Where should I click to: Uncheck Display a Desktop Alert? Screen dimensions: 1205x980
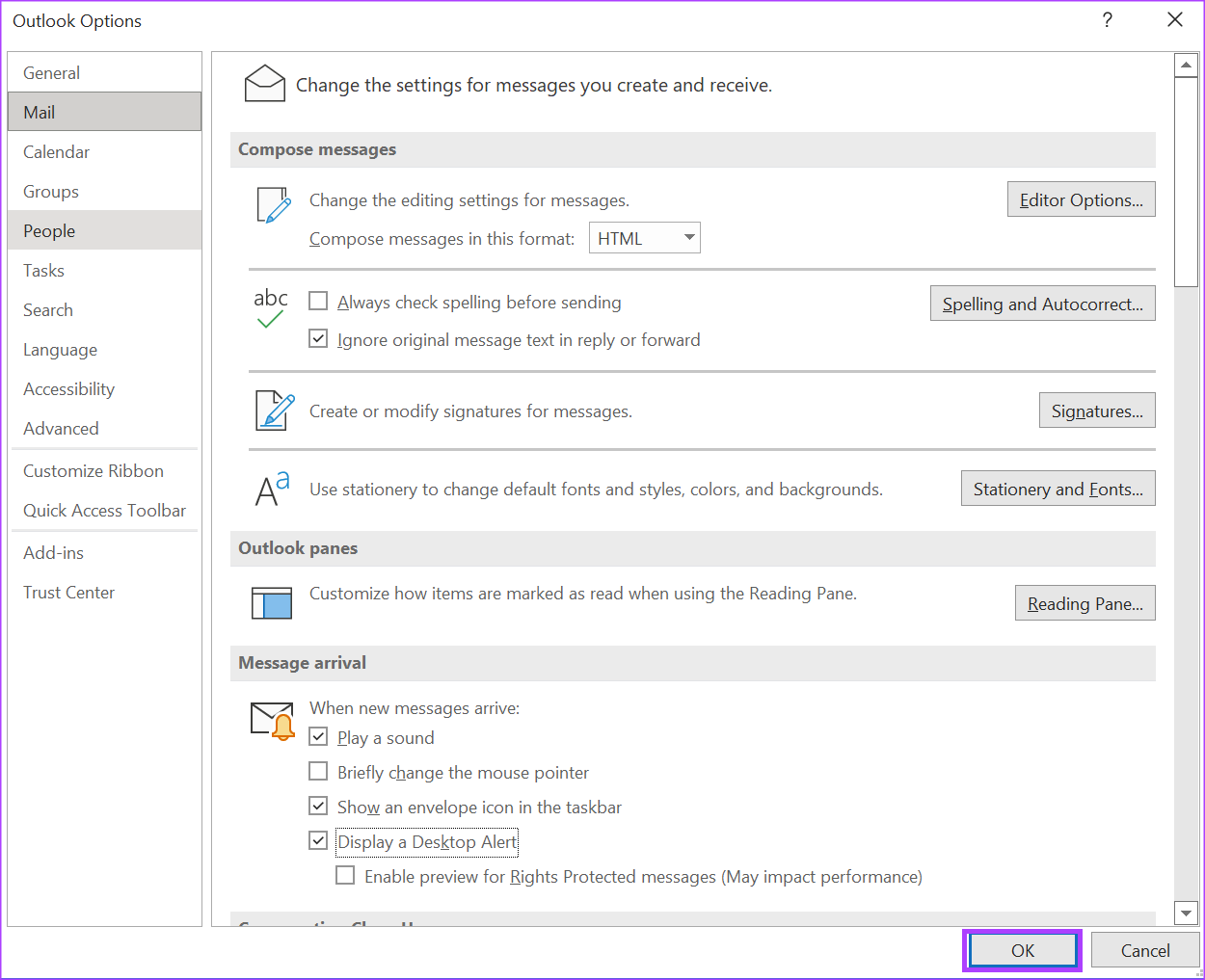tap(318, 841)
